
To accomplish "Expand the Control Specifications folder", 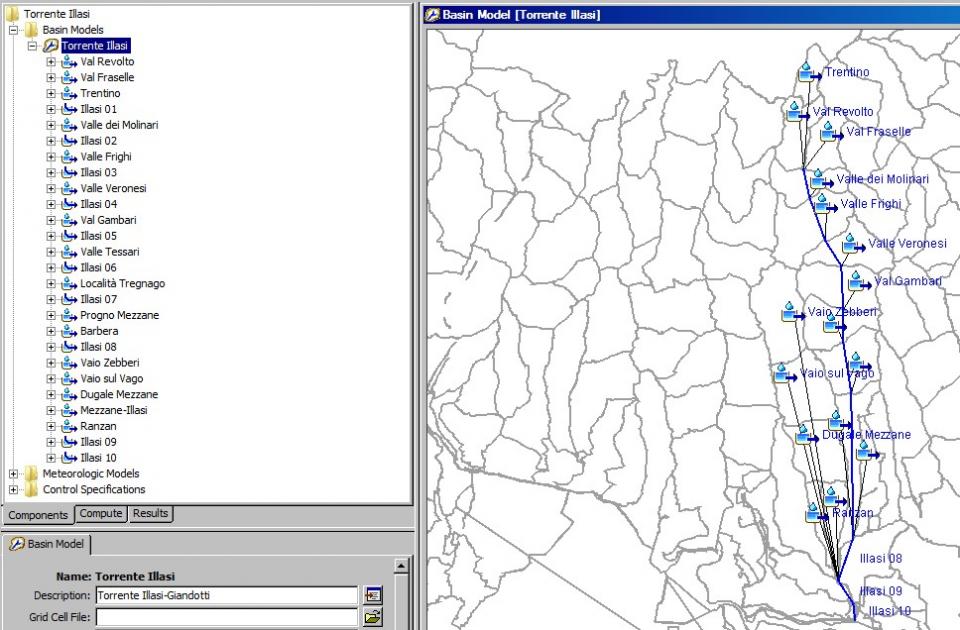I will pyautogui.click(x=14, y=490).
